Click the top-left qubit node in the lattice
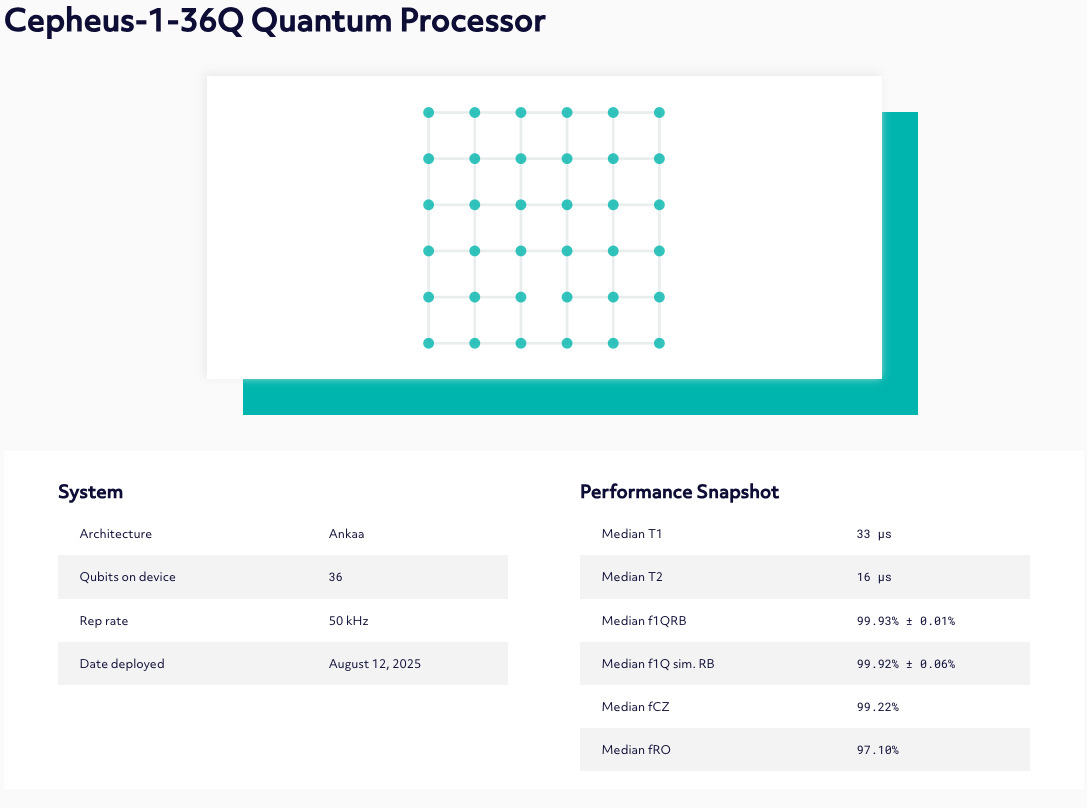The width and height of the screenshot is (1087, 808). (429, 113)
